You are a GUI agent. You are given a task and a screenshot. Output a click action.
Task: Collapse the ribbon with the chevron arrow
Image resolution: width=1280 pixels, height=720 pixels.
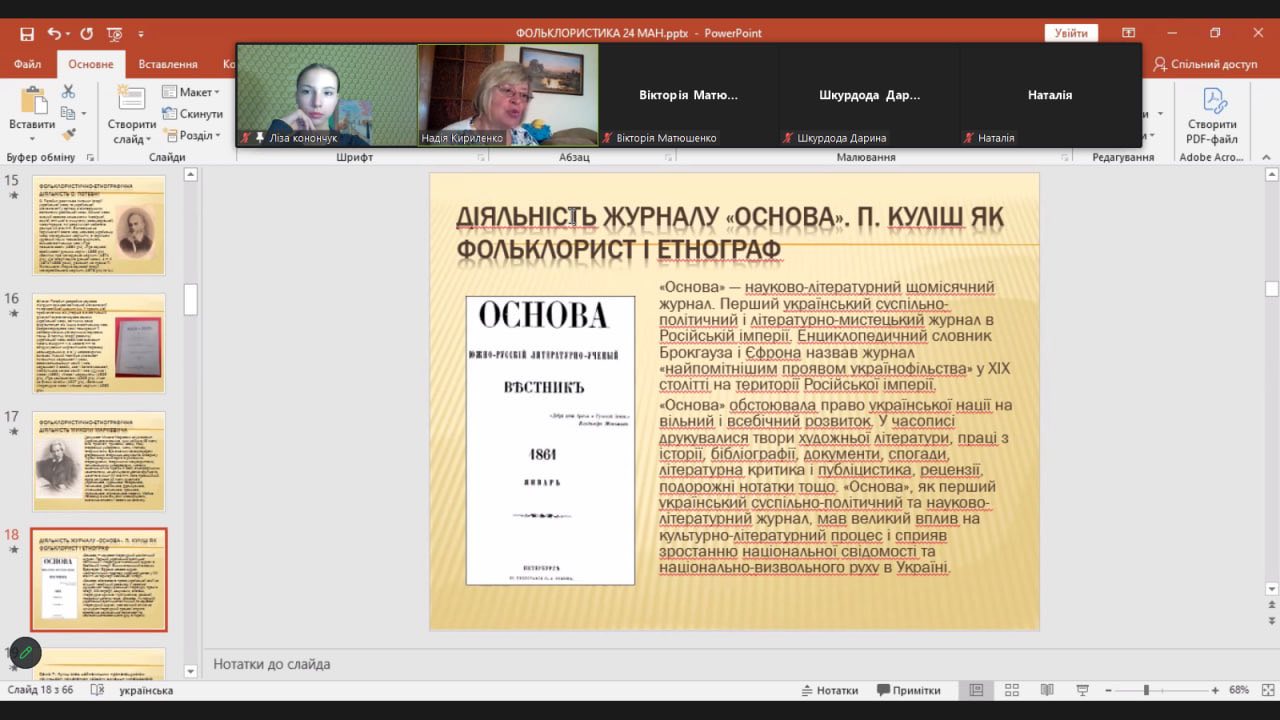click(x=1270, y=157)
